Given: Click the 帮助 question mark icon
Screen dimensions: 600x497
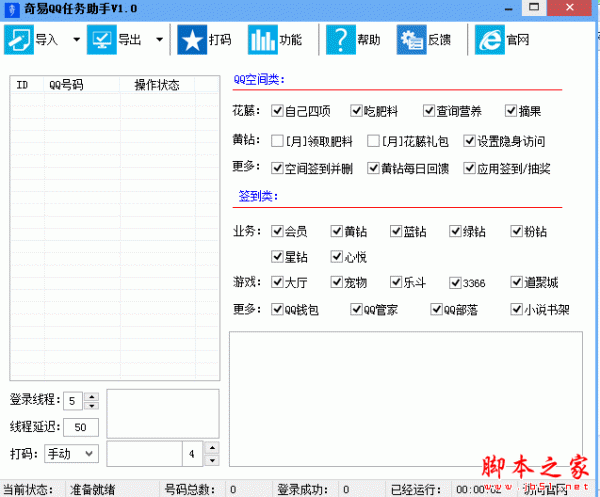Looking at the screenshot, I should click(341, 39).
